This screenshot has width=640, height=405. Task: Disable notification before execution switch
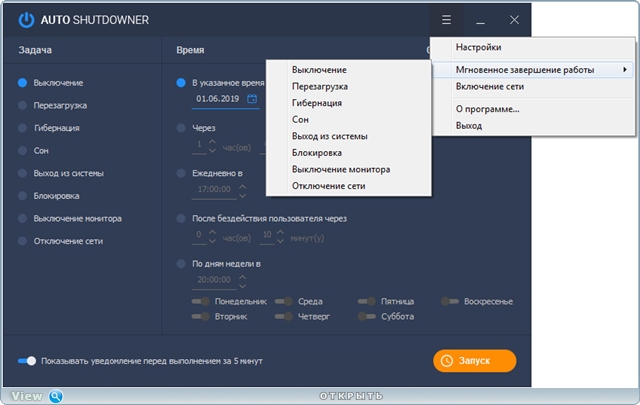(27, 361)
